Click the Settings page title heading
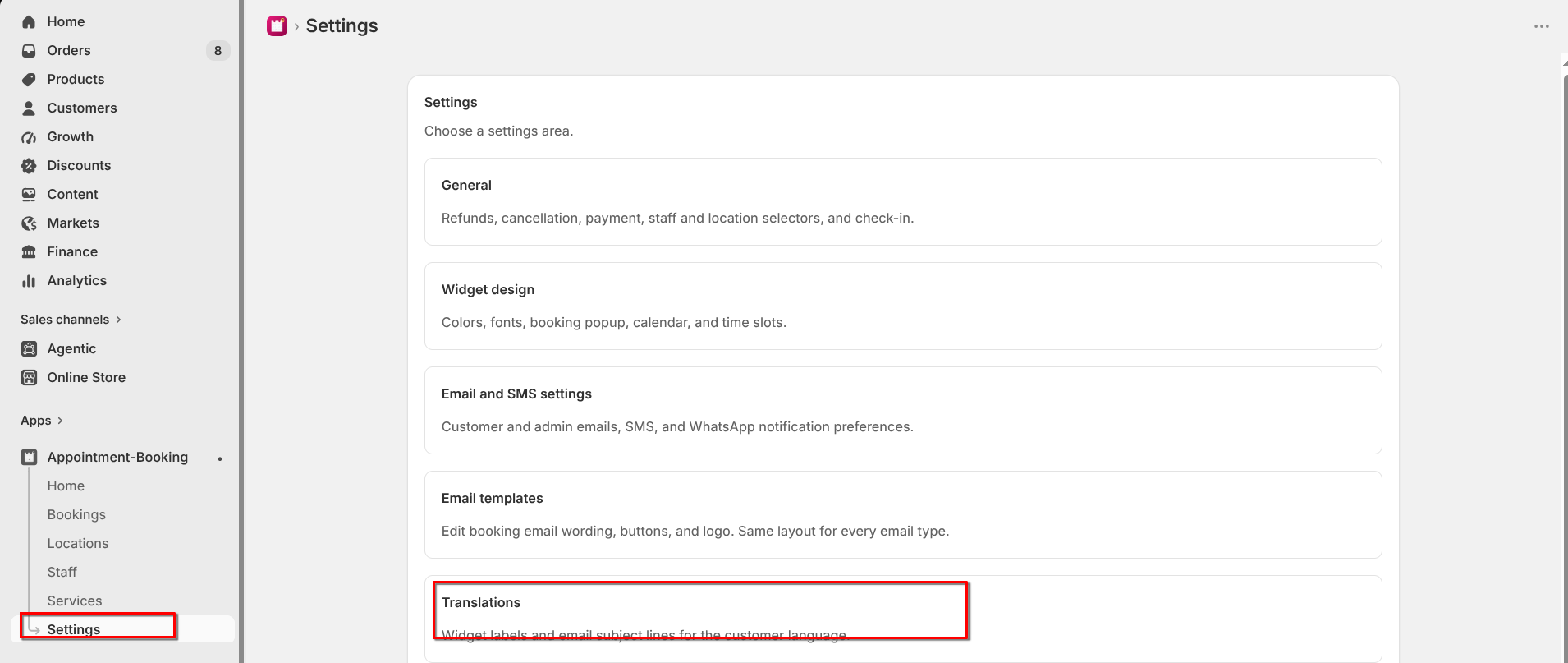The width and height of the screenshot is (1568, 663). [342, 25]
